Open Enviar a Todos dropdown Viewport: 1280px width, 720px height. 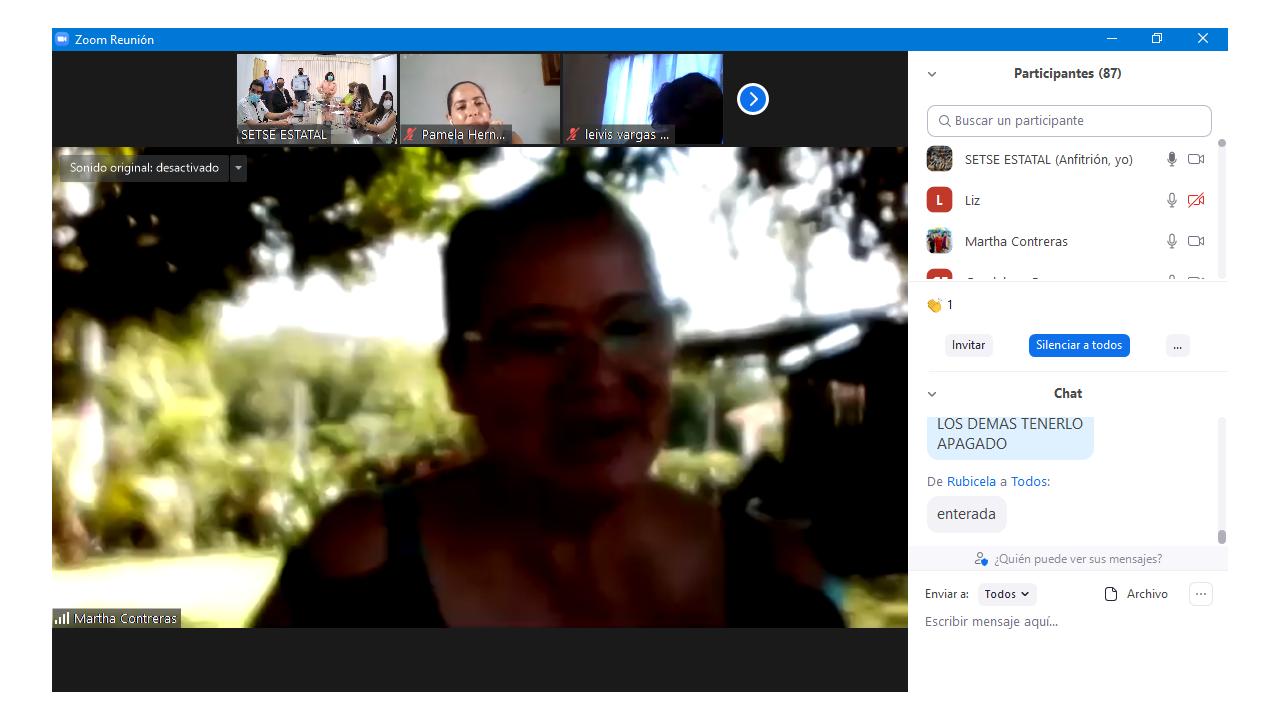[1007, 594]
